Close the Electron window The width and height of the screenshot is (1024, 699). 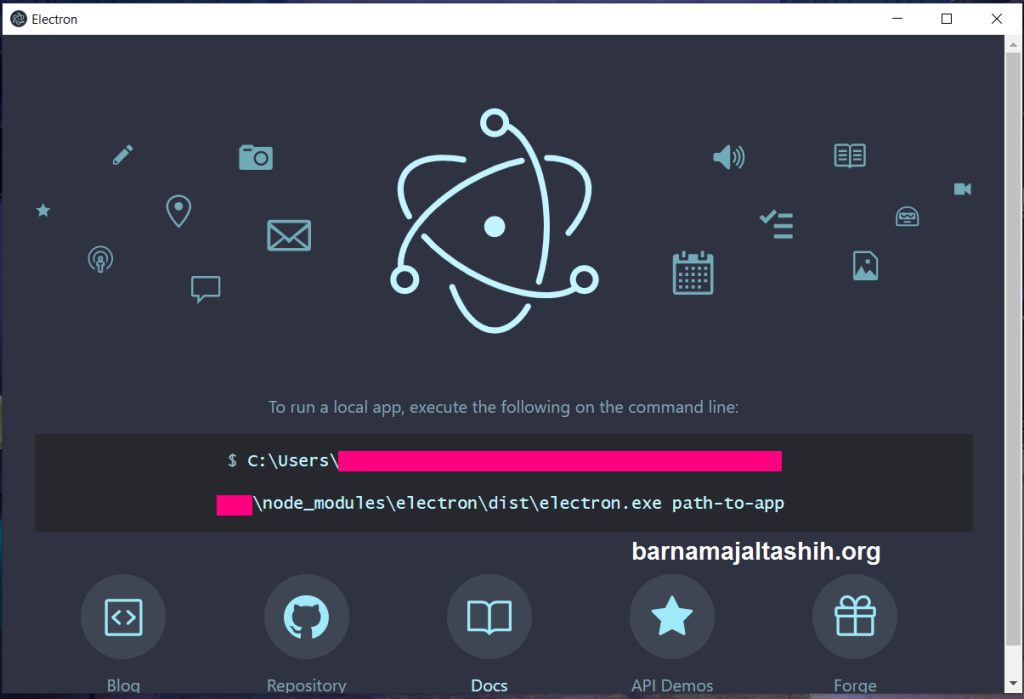(x=997, y=18)
